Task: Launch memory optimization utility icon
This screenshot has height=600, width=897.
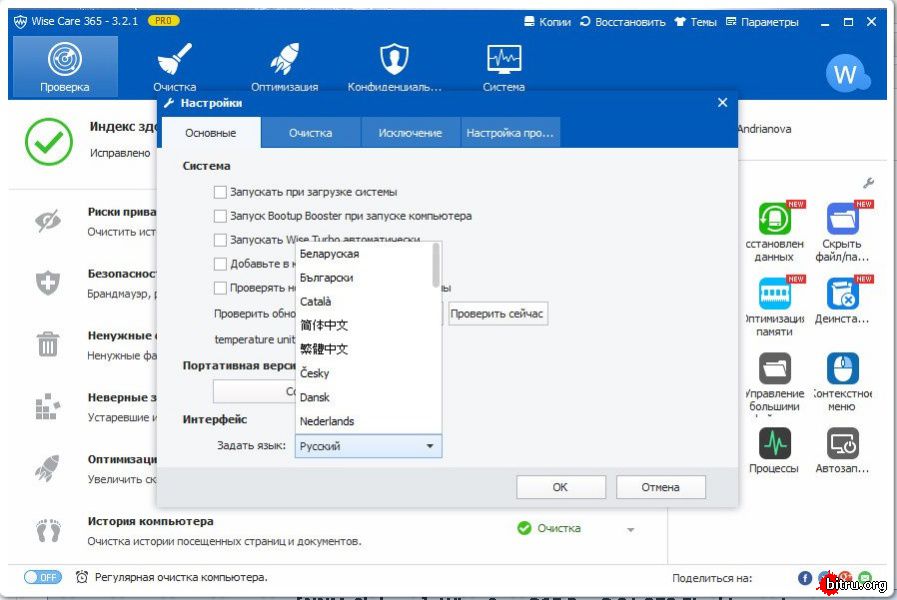Action: tap(775, 293)
